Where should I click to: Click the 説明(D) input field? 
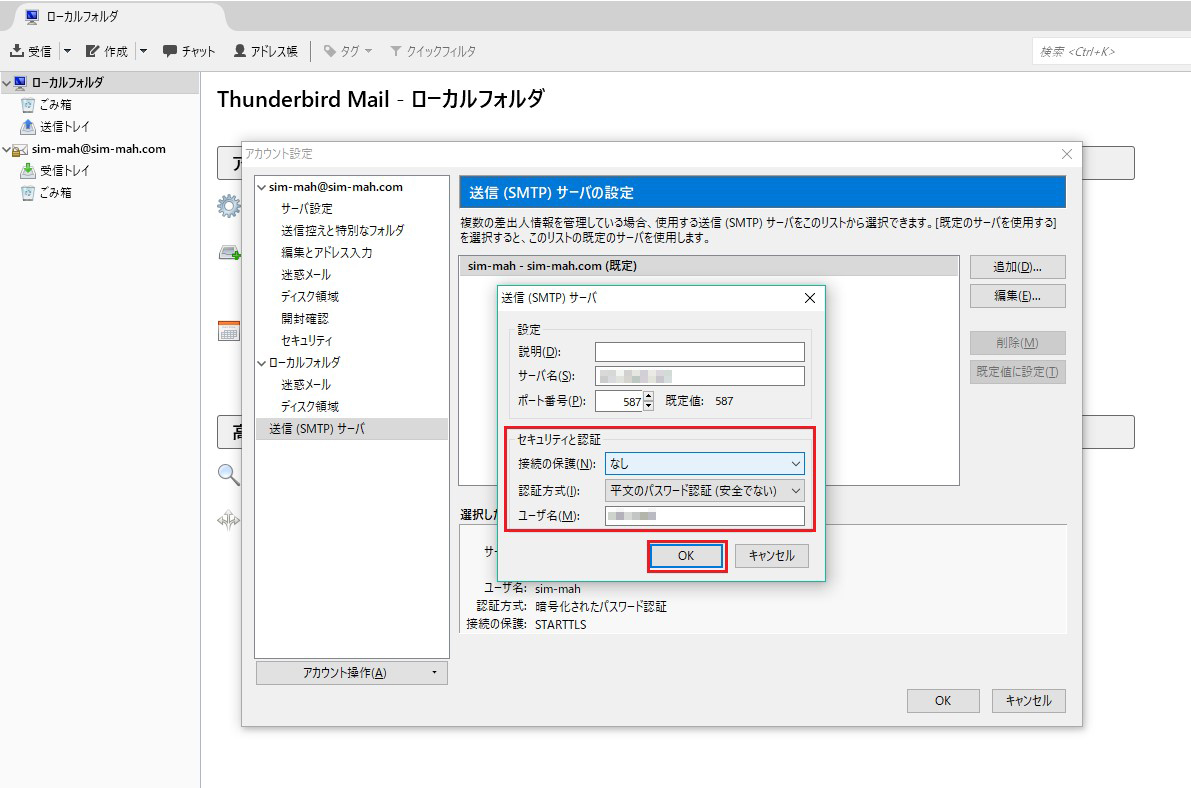coord(700,353)
